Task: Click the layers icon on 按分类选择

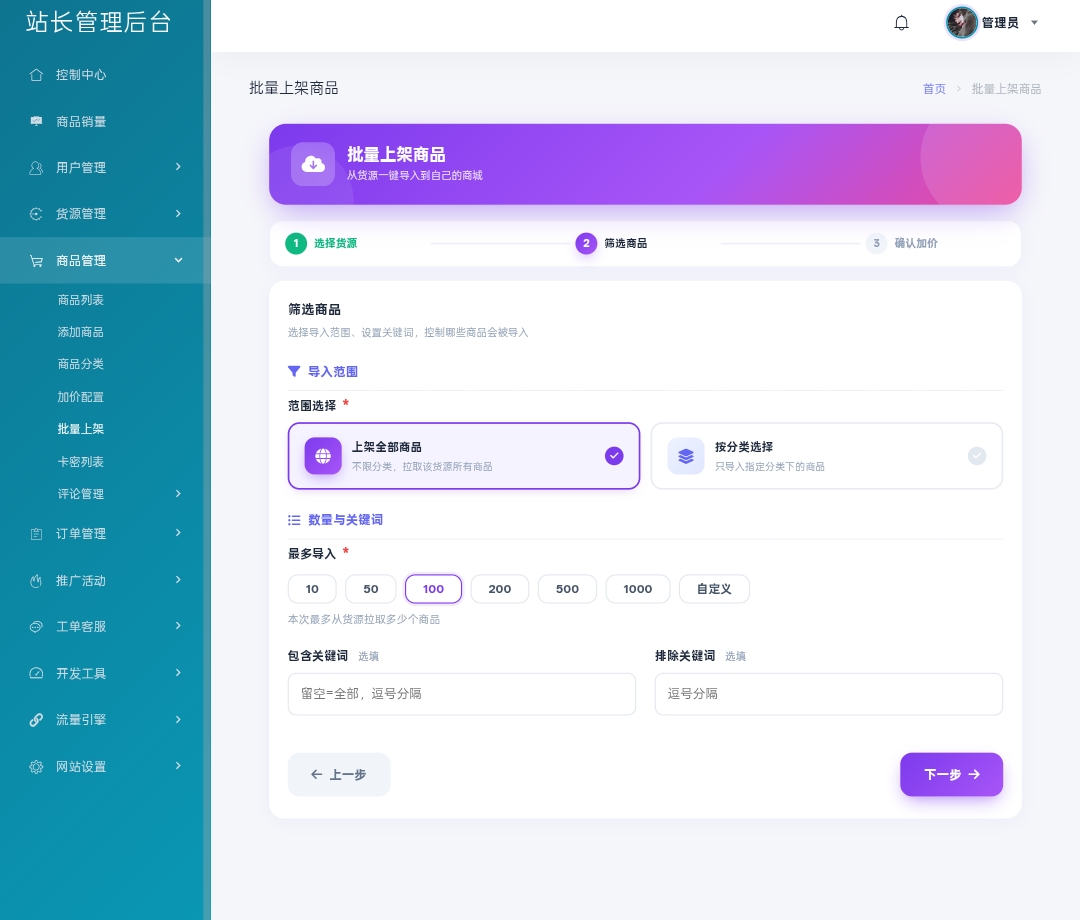Action: (686, 456)
